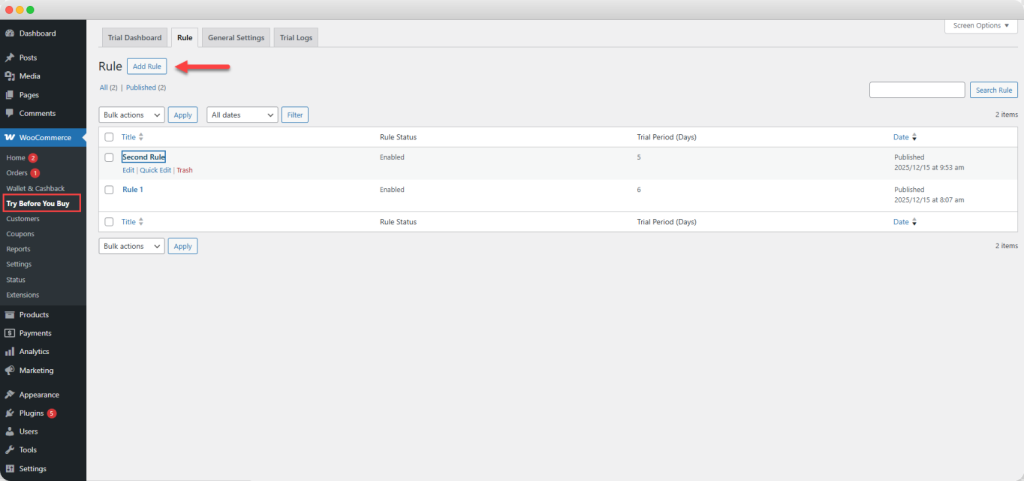The width and height of the screenshot is (1024, 481).
Task: Click the Media icon in sidebar
Action: [x=10, y=76]
